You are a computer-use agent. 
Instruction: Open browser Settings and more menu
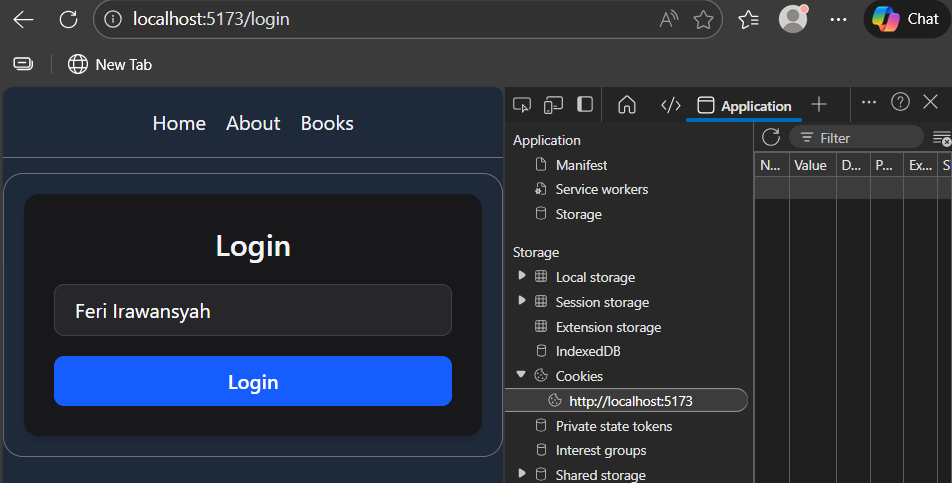click(x=838, y=19)
